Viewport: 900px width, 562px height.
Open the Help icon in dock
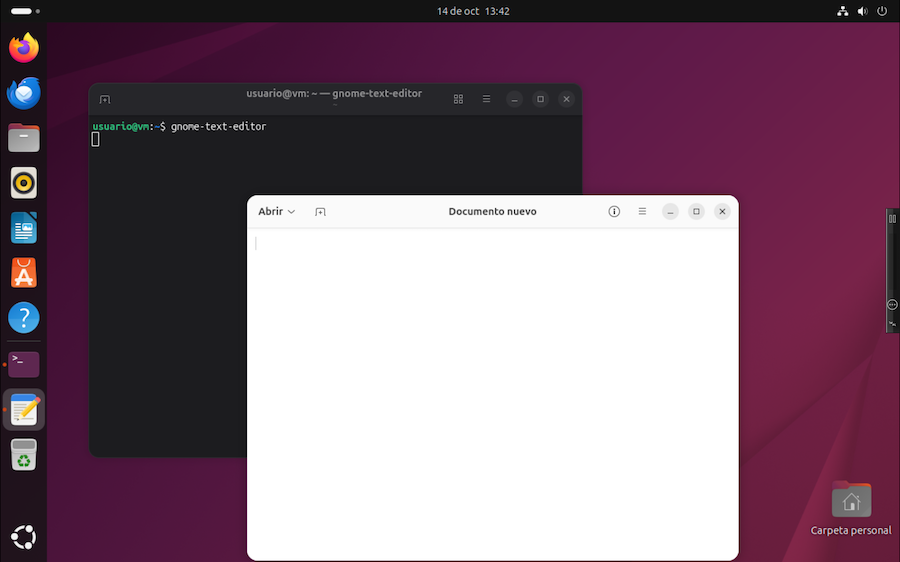point(24,318)
